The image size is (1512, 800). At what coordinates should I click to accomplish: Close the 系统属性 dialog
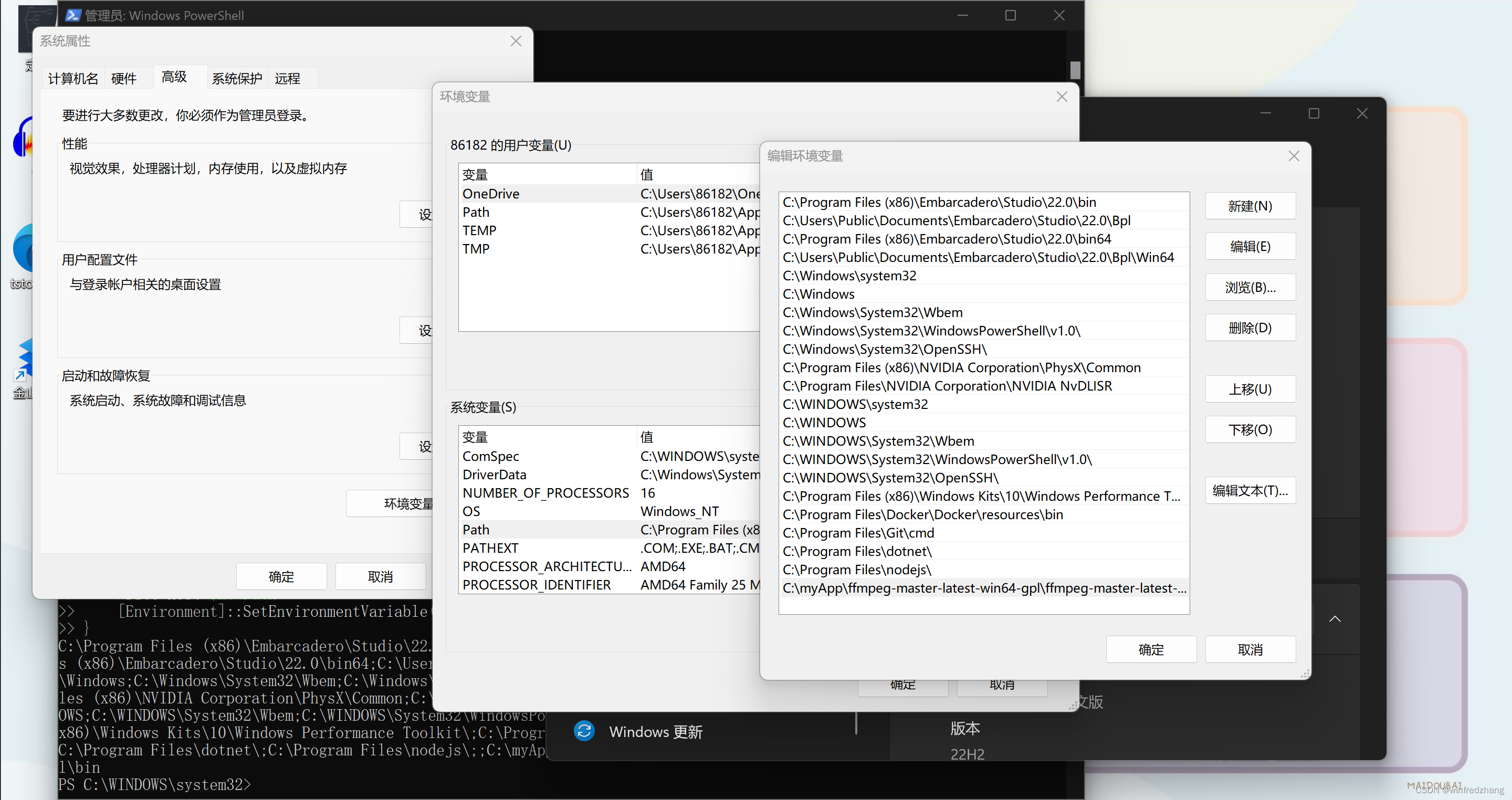pyautogui.click(x=516, y=41)
